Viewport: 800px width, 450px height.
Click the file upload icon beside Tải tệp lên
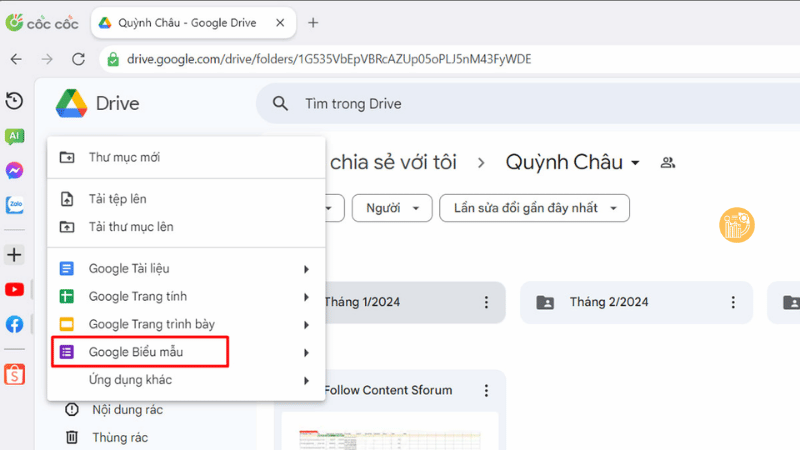coord(67,199)
